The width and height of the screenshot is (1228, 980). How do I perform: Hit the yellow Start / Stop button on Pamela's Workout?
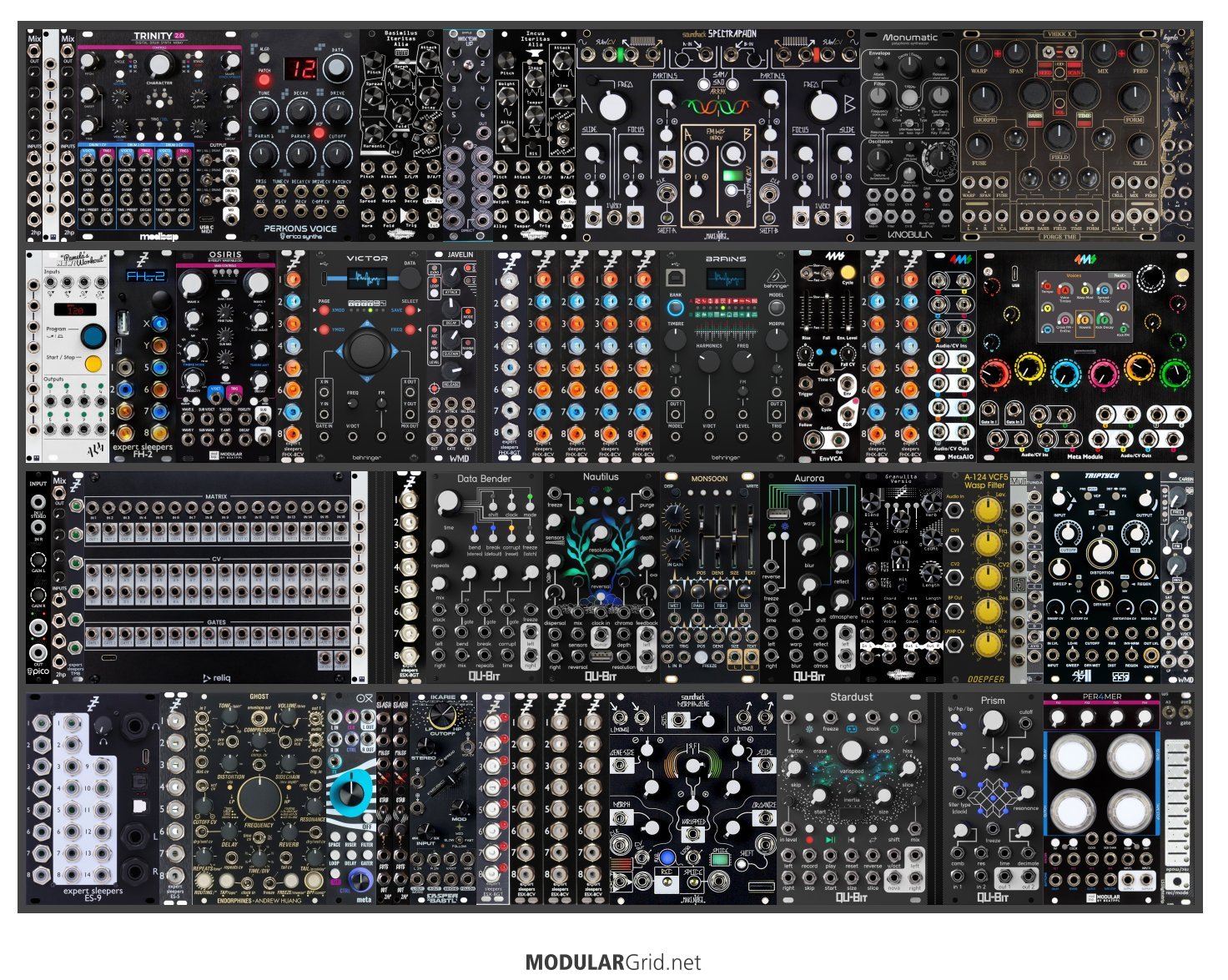pos(93,364)
